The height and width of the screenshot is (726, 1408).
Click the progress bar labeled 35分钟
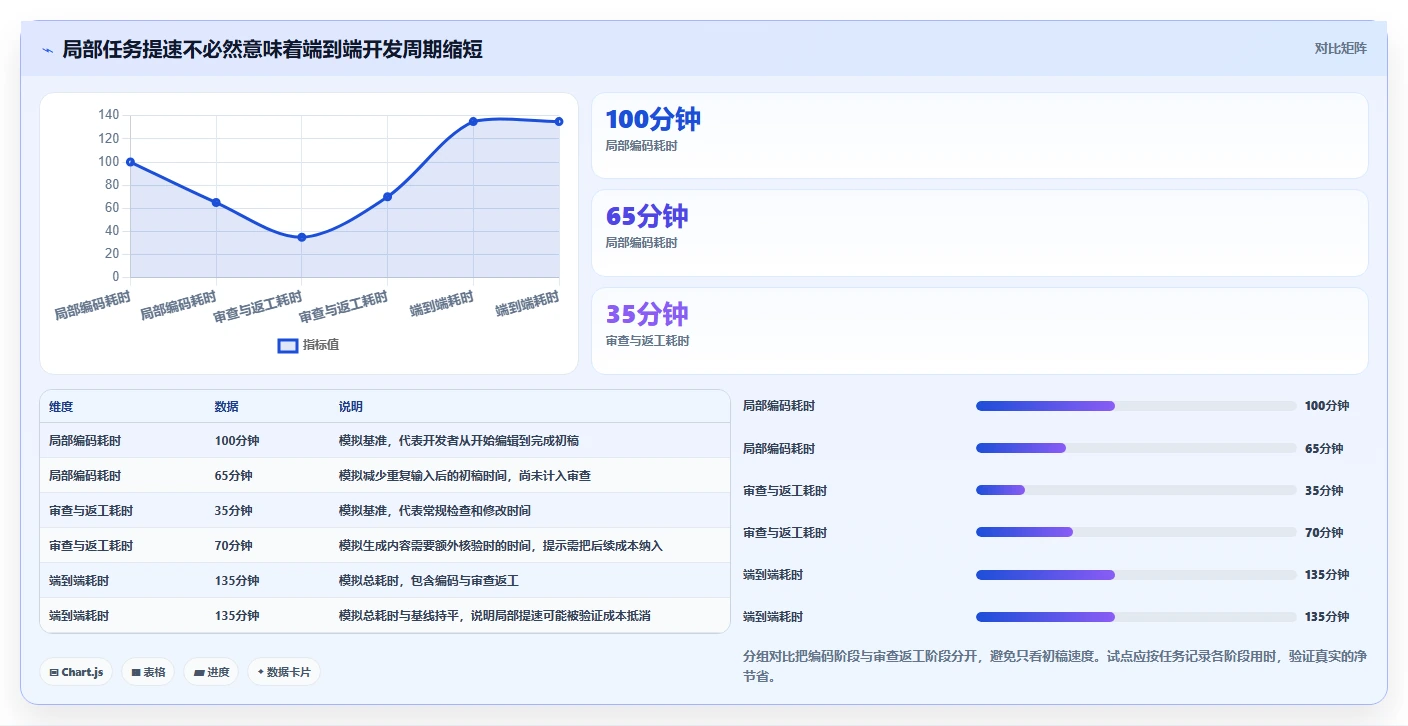[x=1136, y=490]
